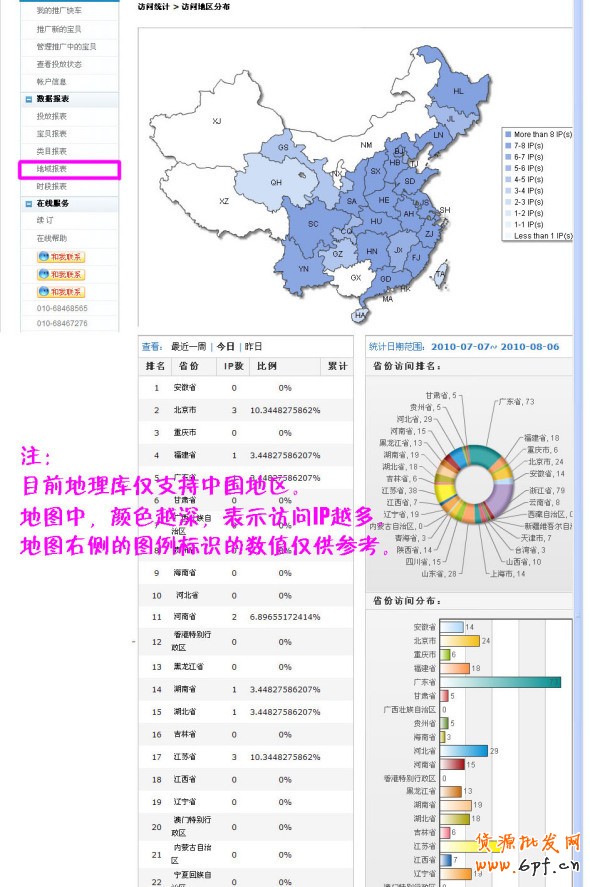This screenshot has width=590, height=887.
Task: Click the HA island on the map
Action: click(x=360, y=316)
